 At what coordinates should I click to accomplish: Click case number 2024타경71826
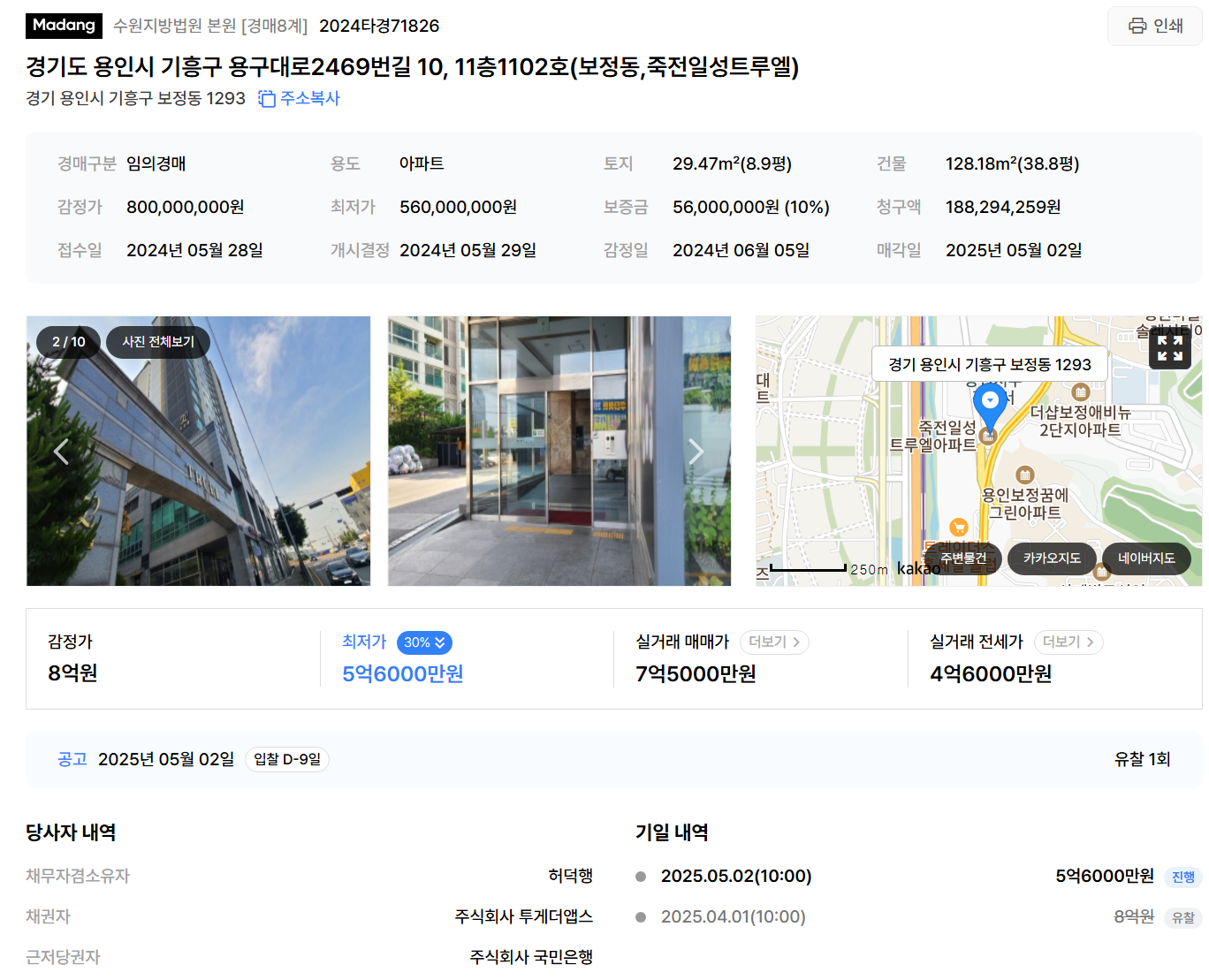pyautogui.click(x=379, y=26)
